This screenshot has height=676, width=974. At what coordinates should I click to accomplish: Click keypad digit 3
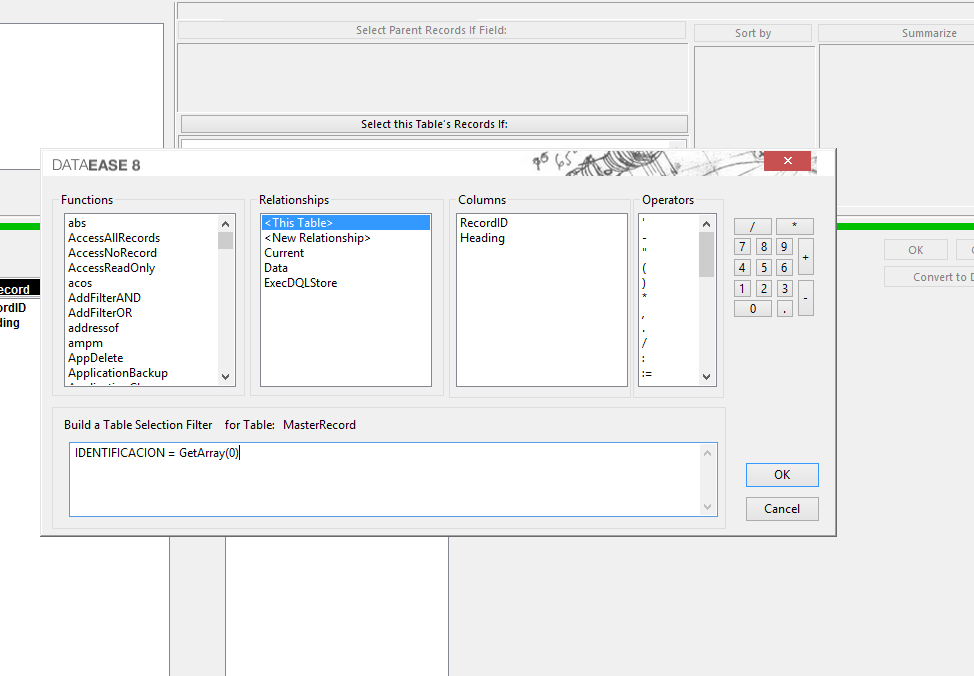(785, 288)
